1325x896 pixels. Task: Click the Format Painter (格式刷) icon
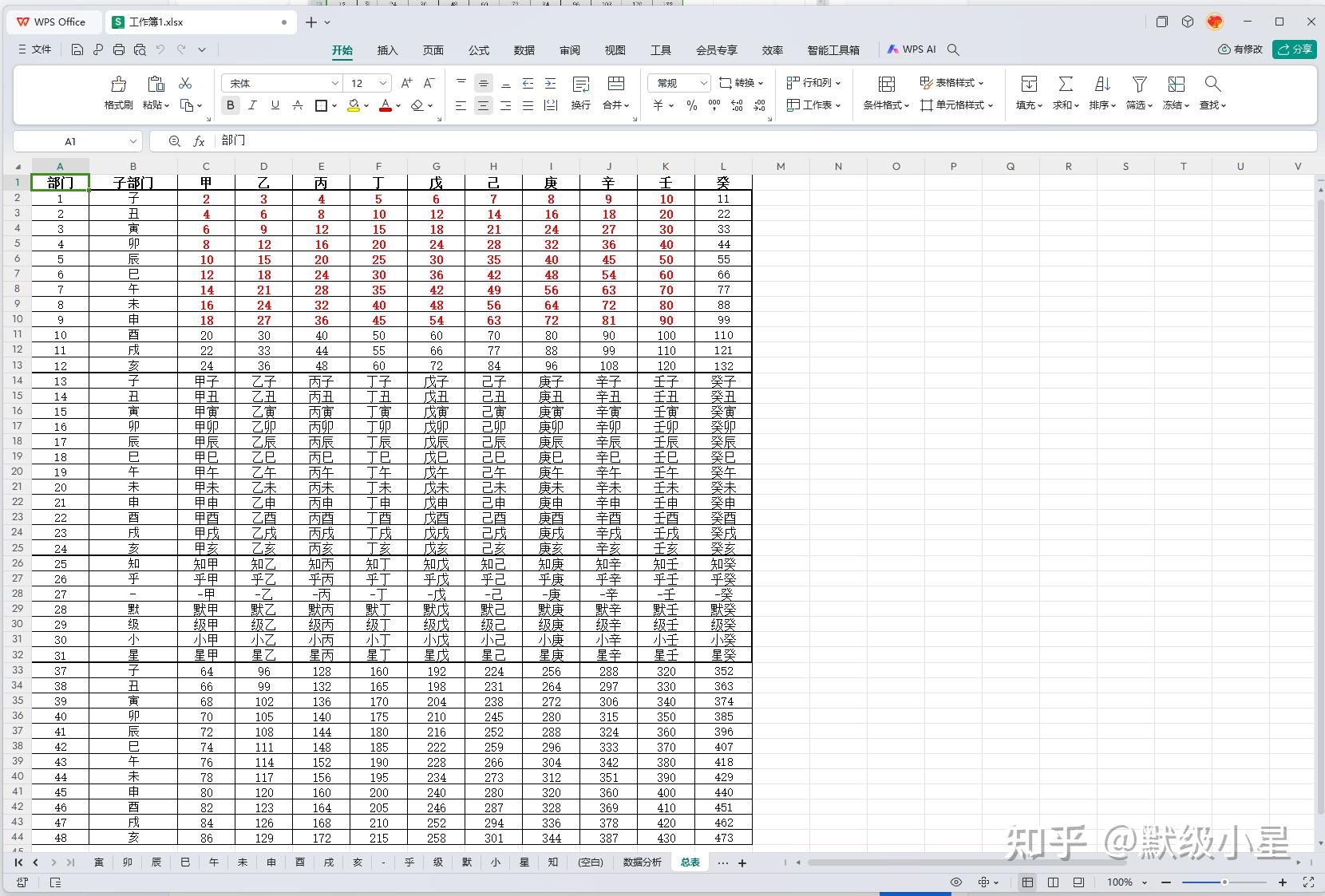tap(118, 84)
